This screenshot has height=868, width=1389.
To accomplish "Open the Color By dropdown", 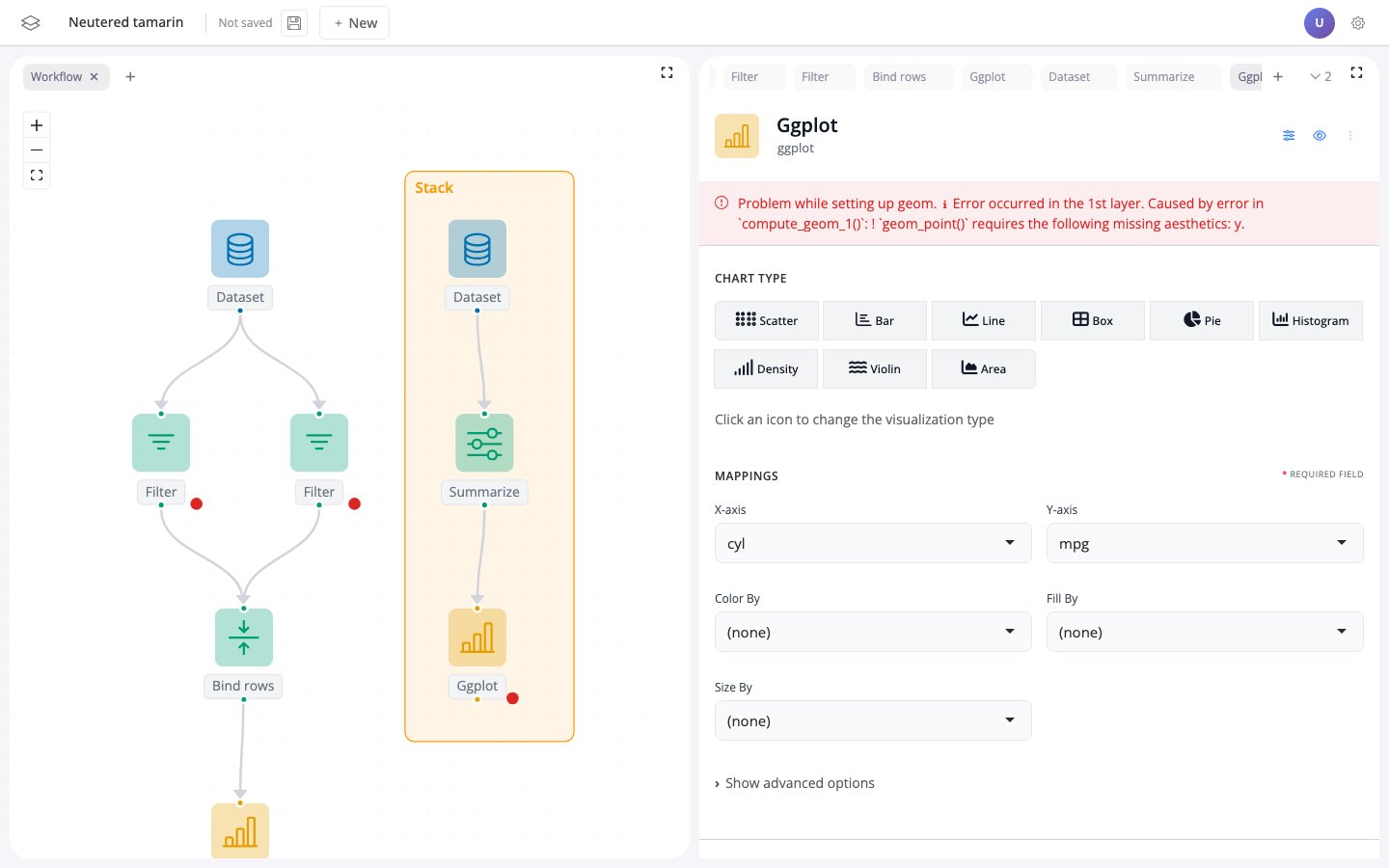I will click(x=872, y=632).
